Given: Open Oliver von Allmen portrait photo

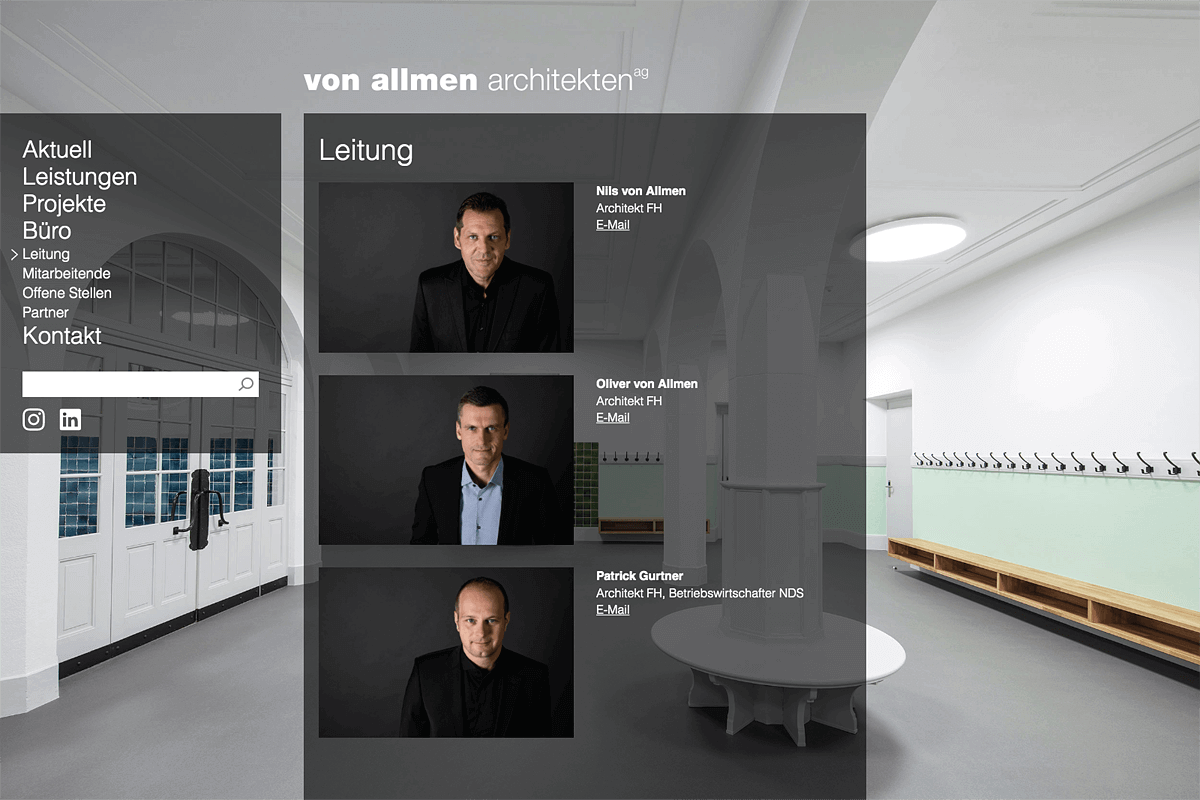Looking at the screenshot, I should (446, 460).
